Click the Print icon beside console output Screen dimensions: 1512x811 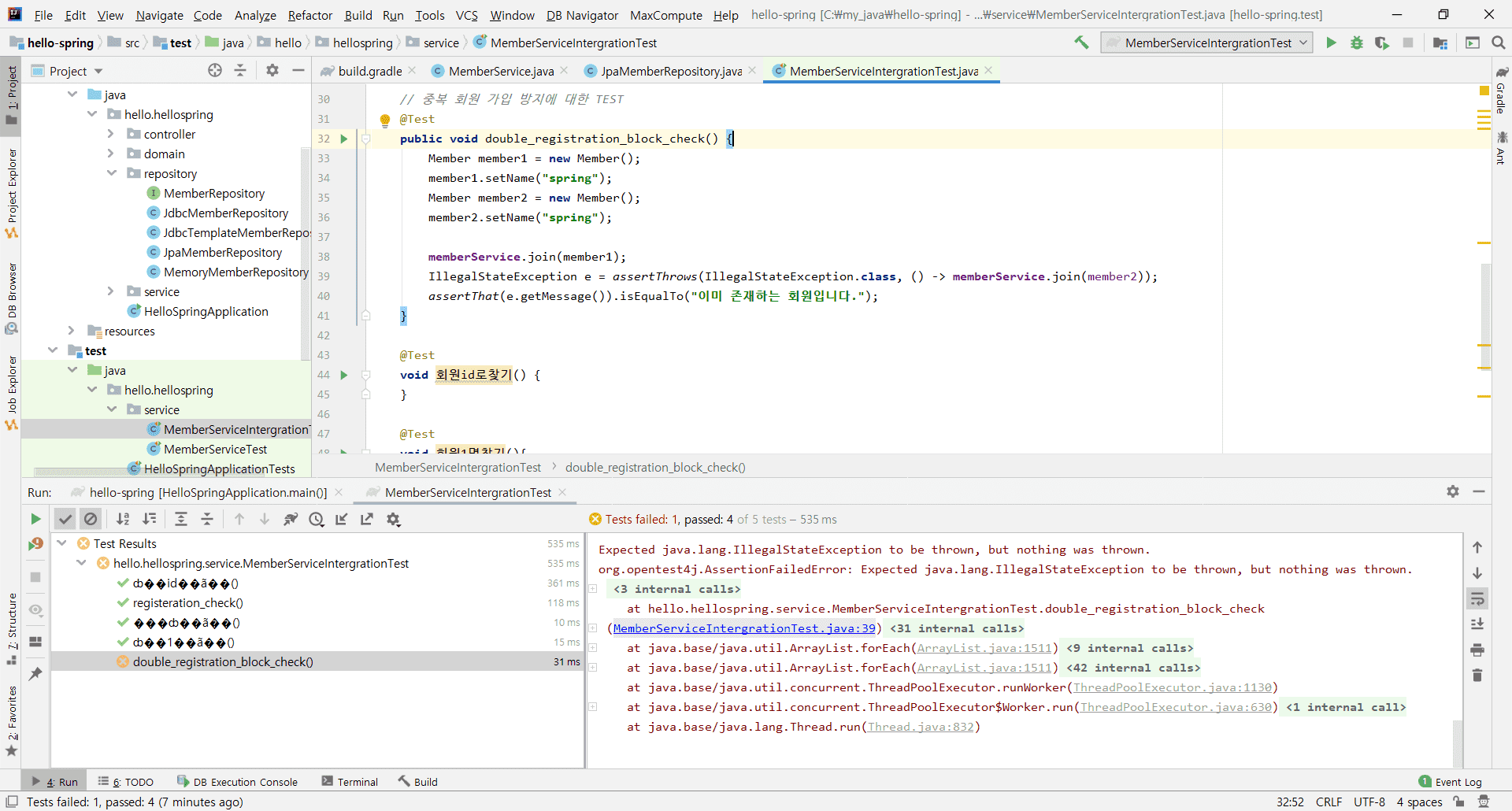coord(1477,650)
